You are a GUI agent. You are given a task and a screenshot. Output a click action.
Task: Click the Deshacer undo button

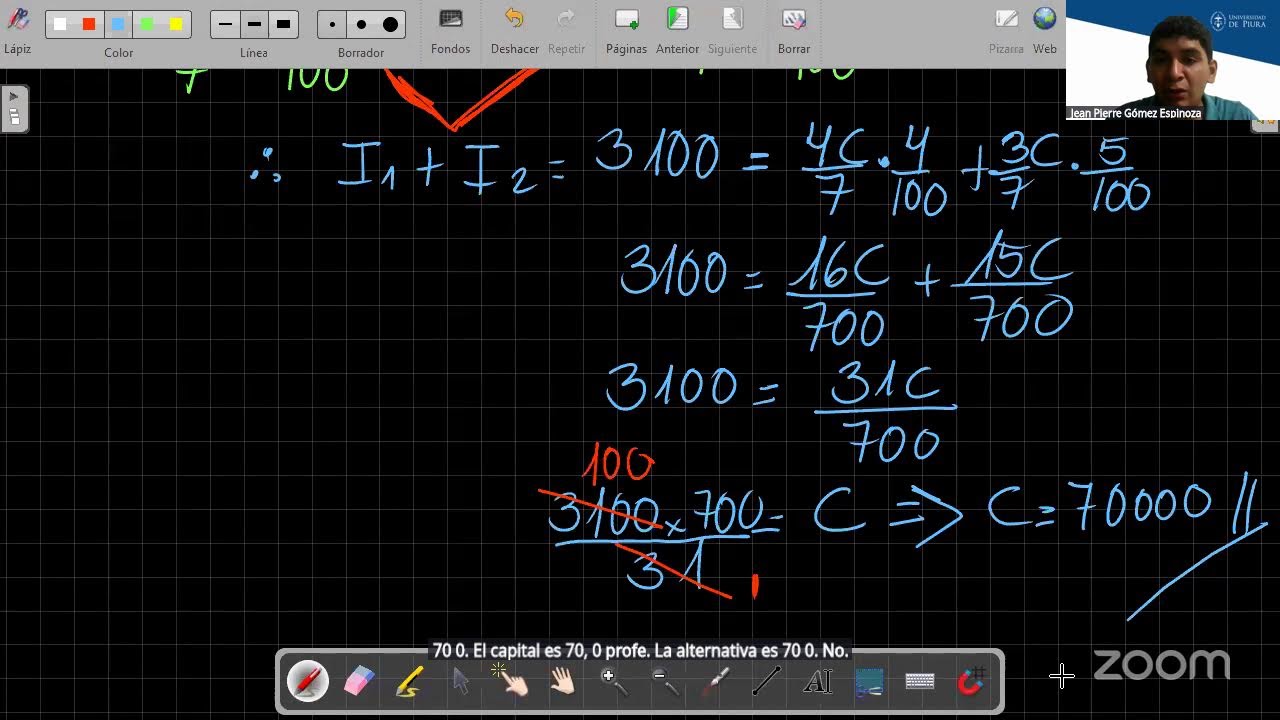[514, 30]
